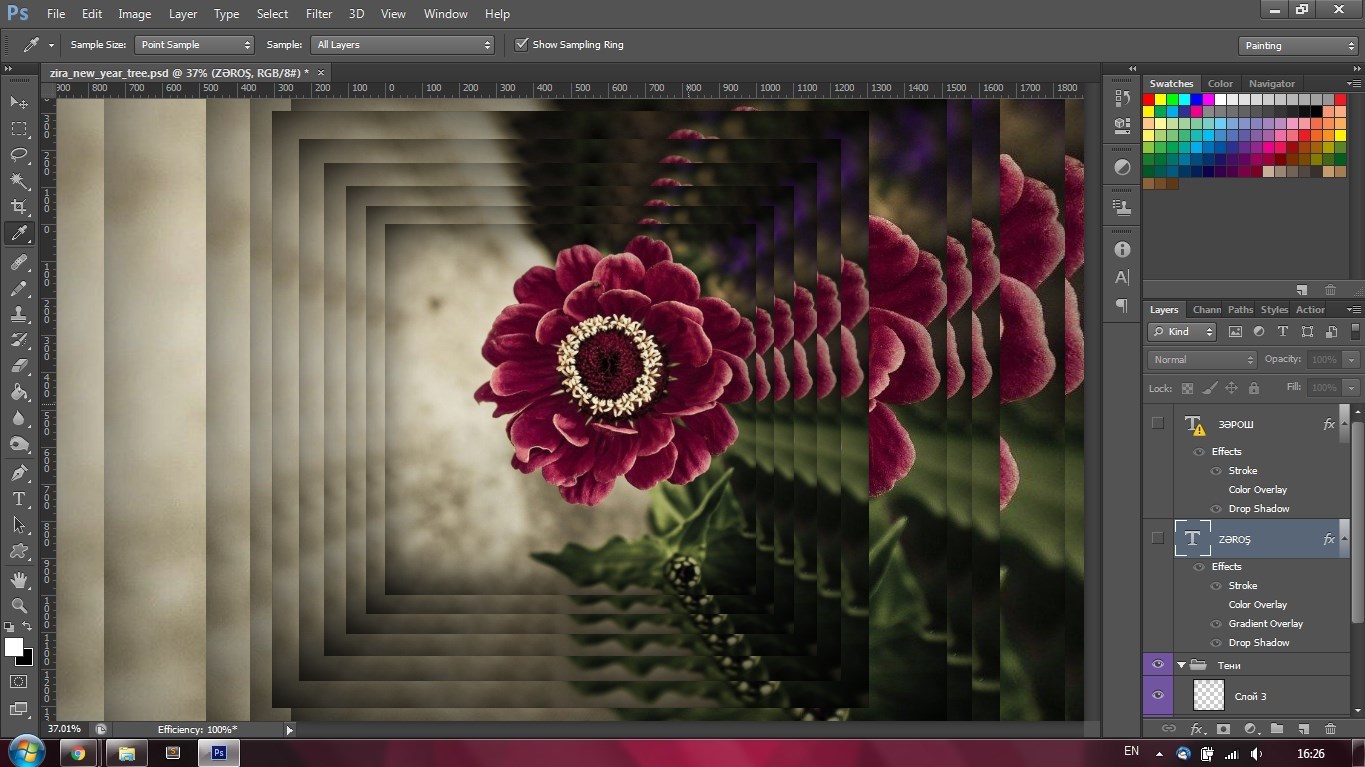This screenshot has height=767, width=1365.
Task: Hide the Слой 3 layer
Action: coord(1158,696)
